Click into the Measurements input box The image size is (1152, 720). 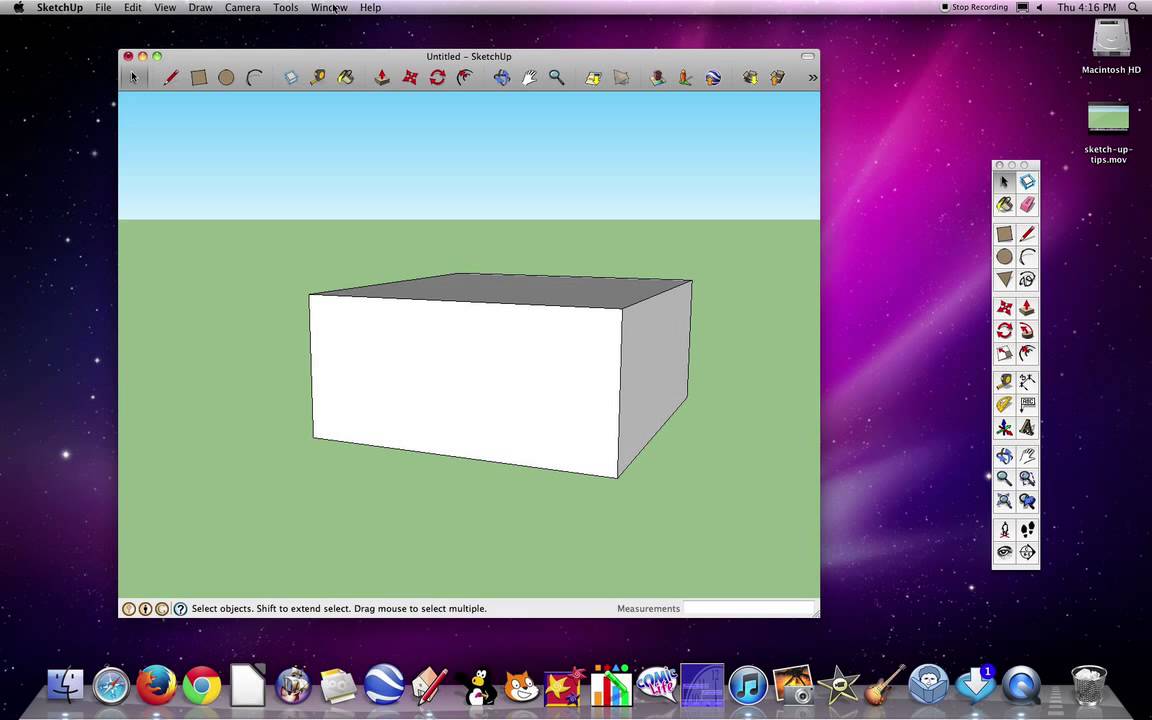[x=749, y=608]
